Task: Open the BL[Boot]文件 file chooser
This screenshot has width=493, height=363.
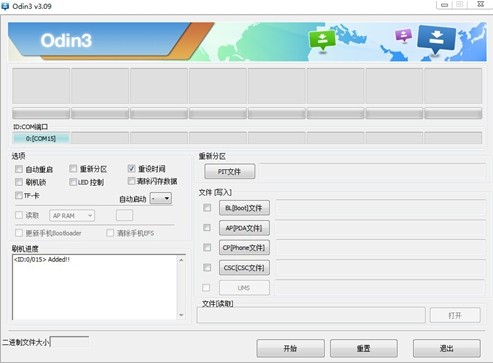Action: pyautogui.click(x=244, y=208)
